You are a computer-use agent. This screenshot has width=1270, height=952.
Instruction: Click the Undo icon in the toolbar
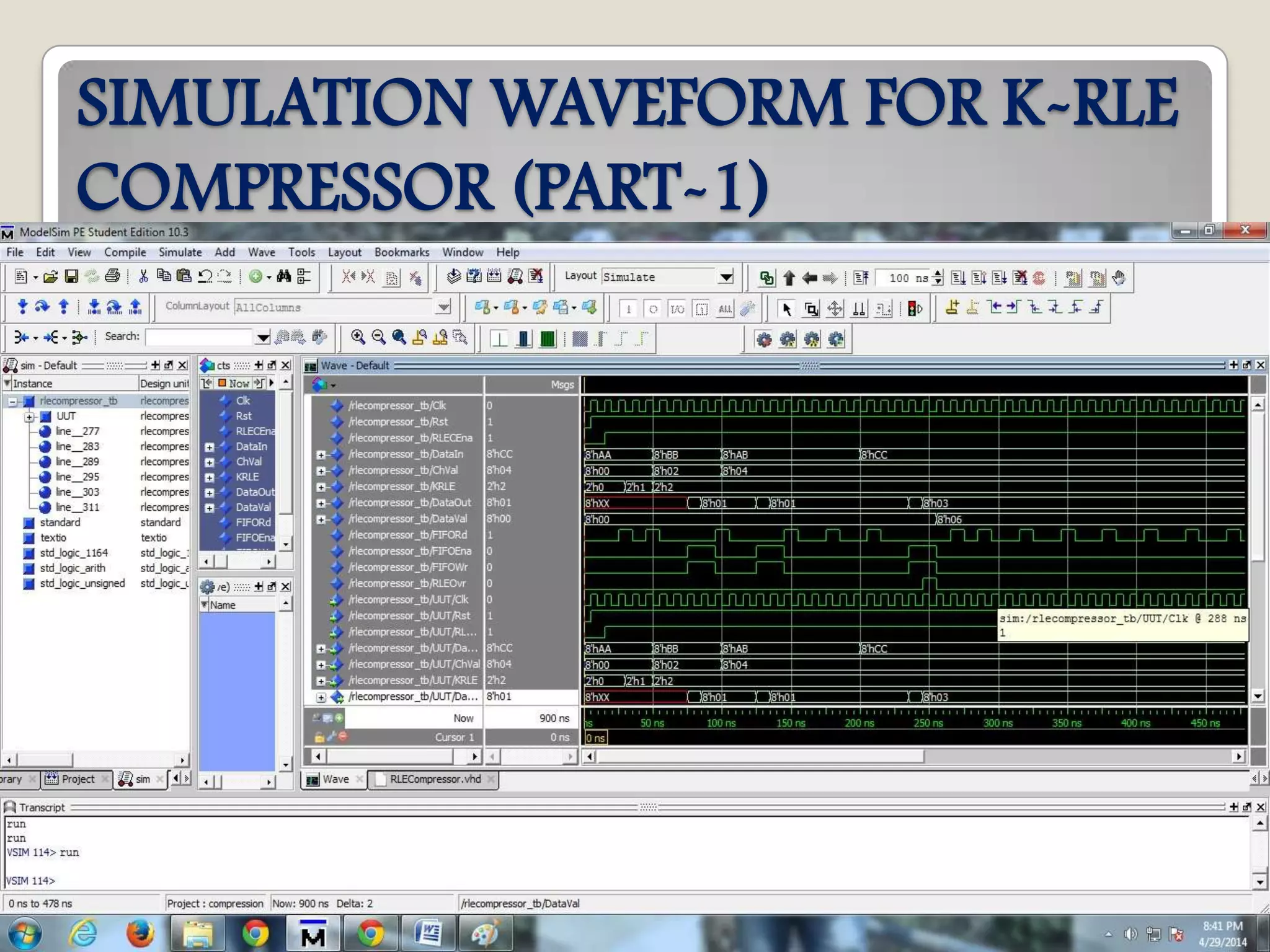(x=205, y=276)
